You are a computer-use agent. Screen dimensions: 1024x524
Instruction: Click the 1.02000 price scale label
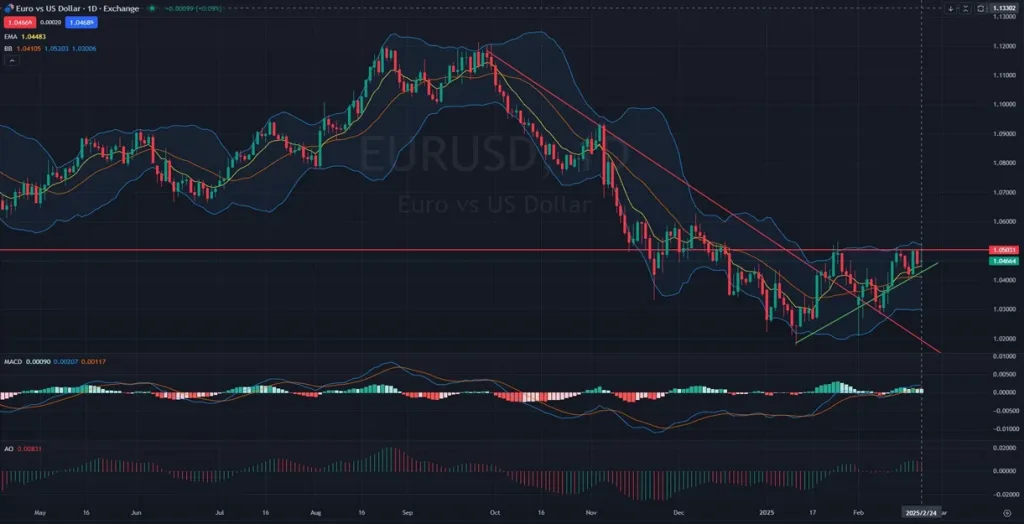[x=1002, y=338]
